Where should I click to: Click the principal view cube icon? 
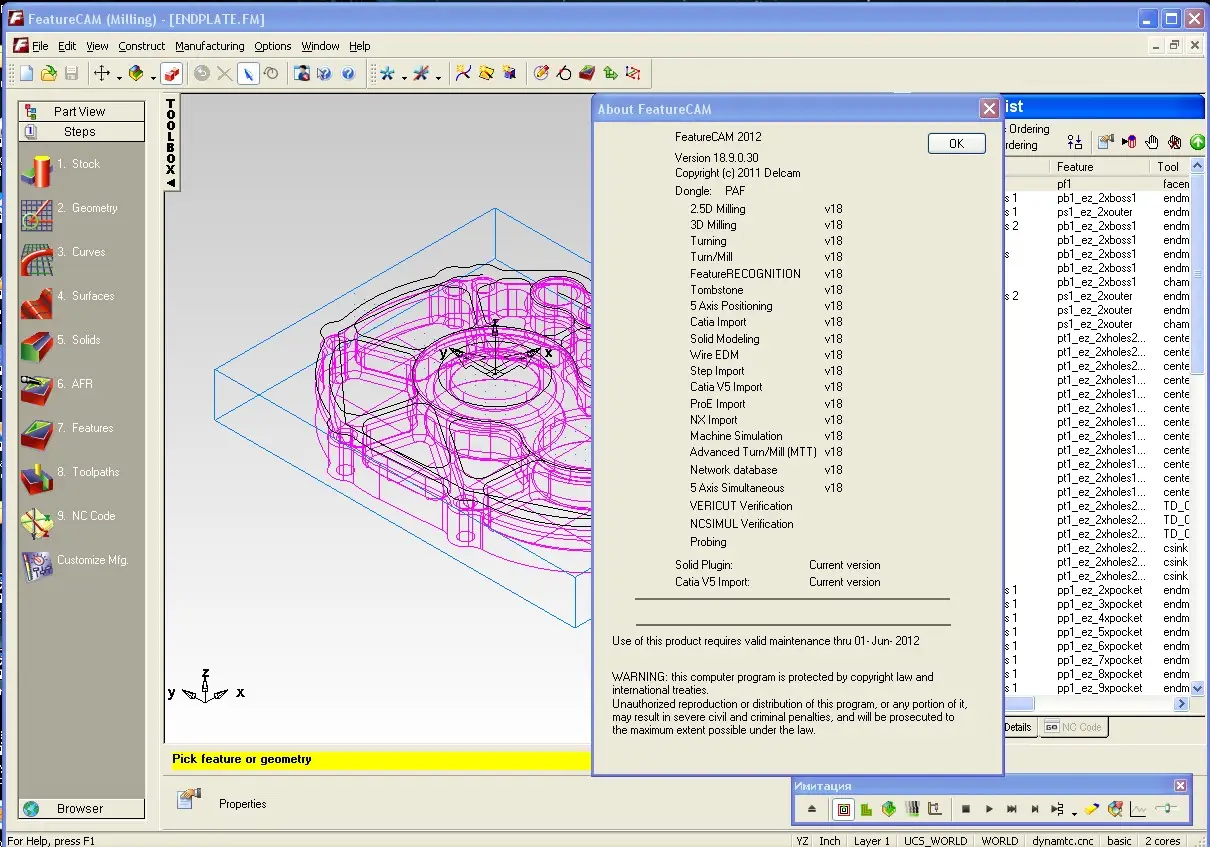coord(136,73)
